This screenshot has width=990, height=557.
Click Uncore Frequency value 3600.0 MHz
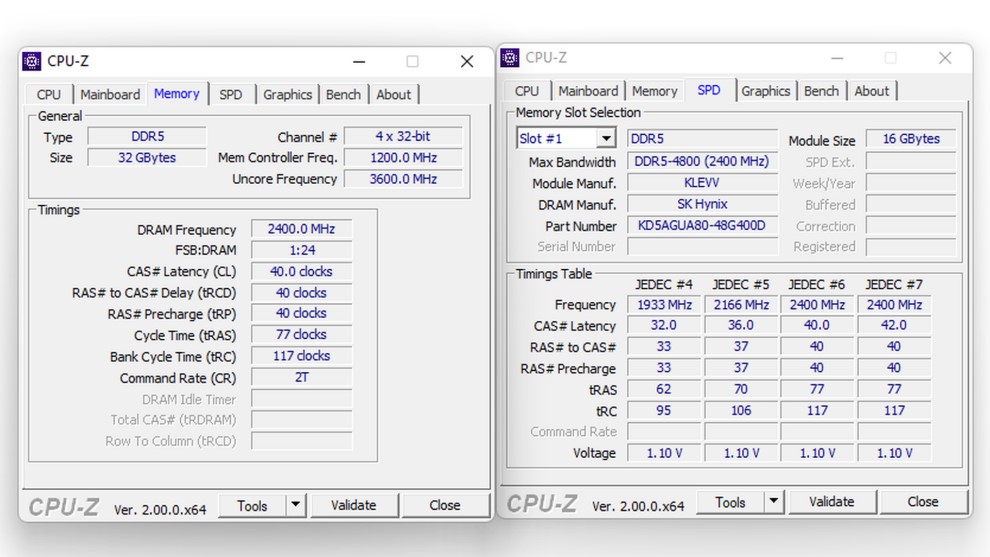click(x=403, y=179)
